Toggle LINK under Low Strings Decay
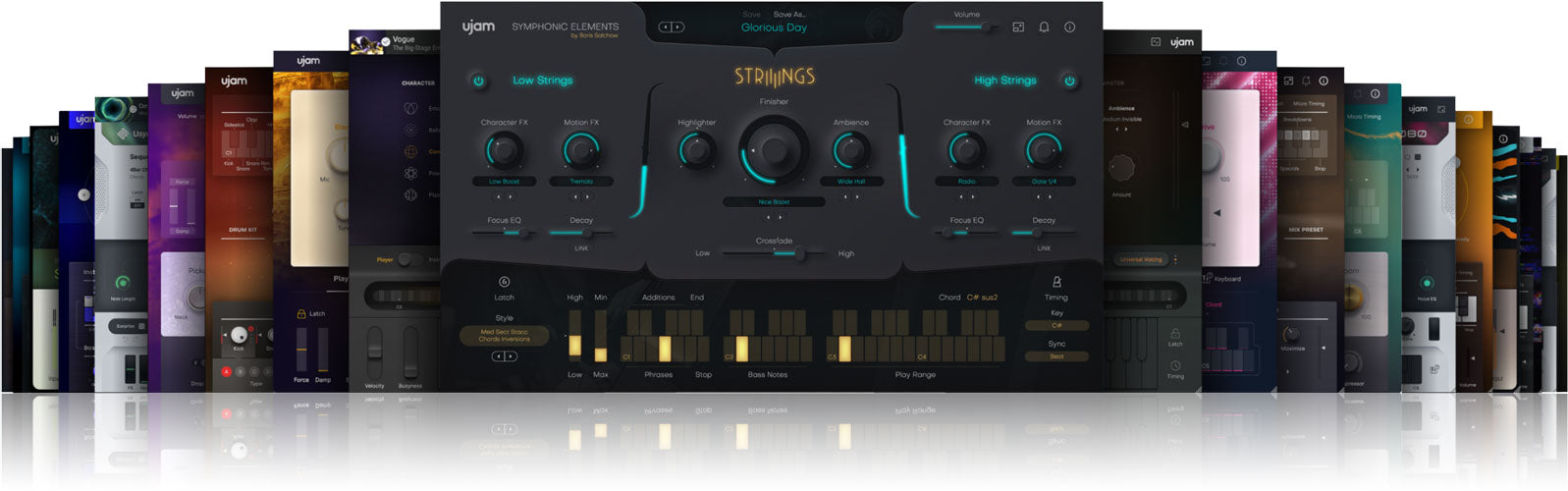This screenshot has height=491, width=1568. pos(580,248)
